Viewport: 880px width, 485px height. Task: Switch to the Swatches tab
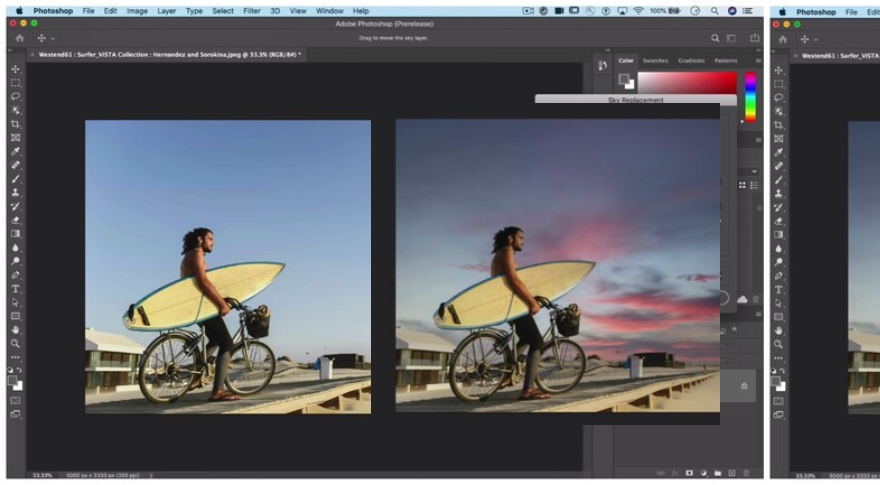[655, 61]
